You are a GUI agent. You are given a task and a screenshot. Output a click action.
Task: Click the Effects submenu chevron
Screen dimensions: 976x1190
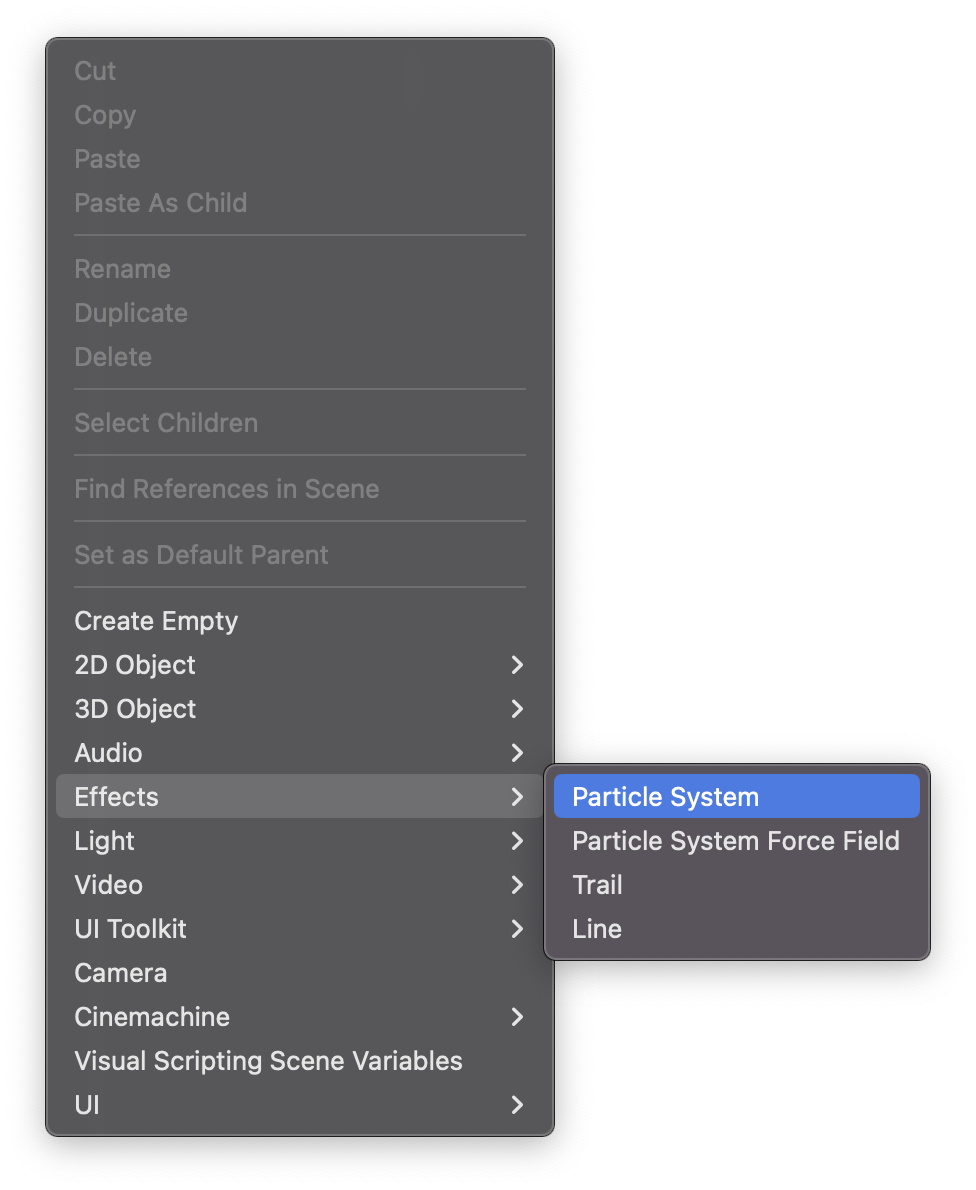[x=517, y=797]
